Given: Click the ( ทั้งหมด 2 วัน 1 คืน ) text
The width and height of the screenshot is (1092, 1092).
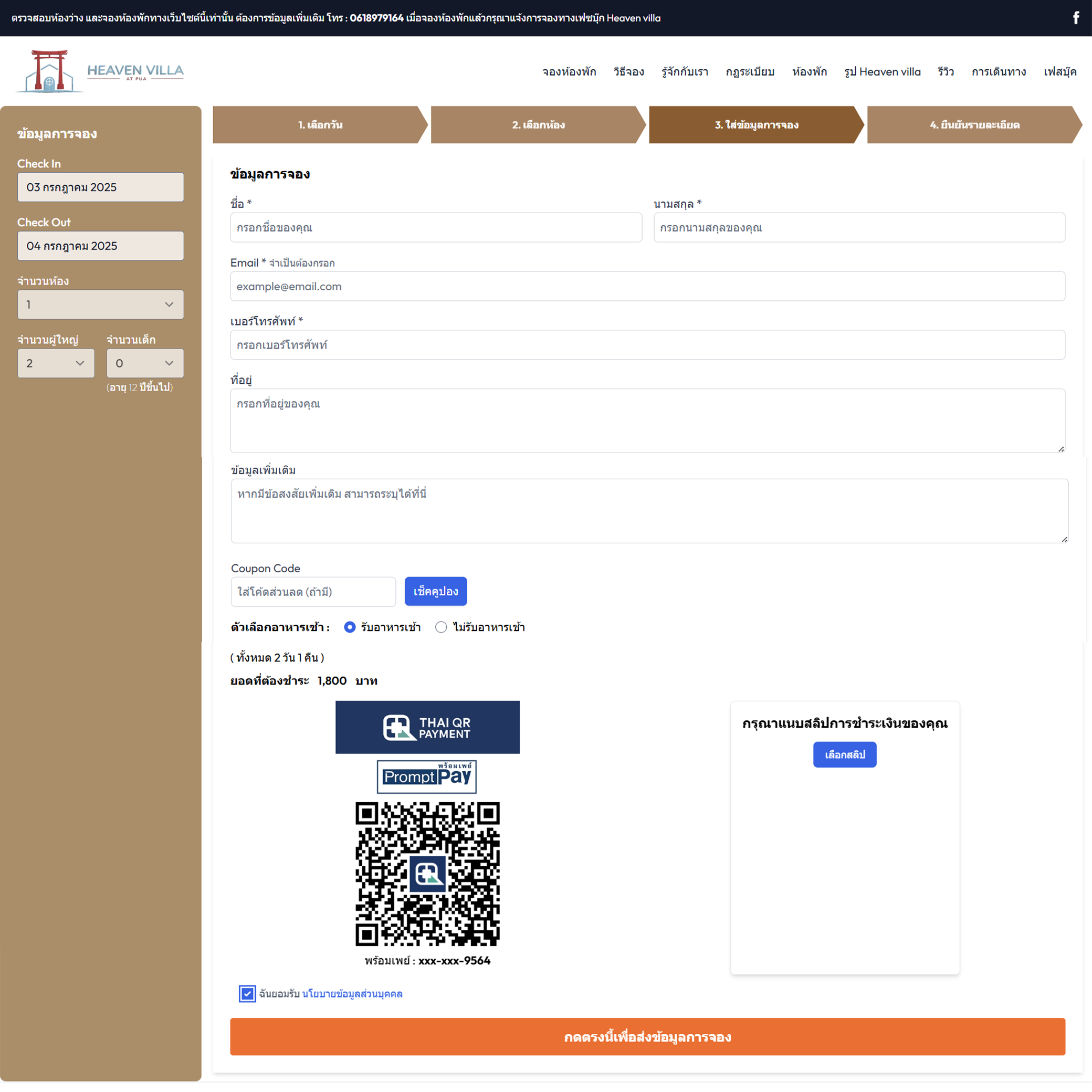Looking at the screenshot, I should coord(277,657).
